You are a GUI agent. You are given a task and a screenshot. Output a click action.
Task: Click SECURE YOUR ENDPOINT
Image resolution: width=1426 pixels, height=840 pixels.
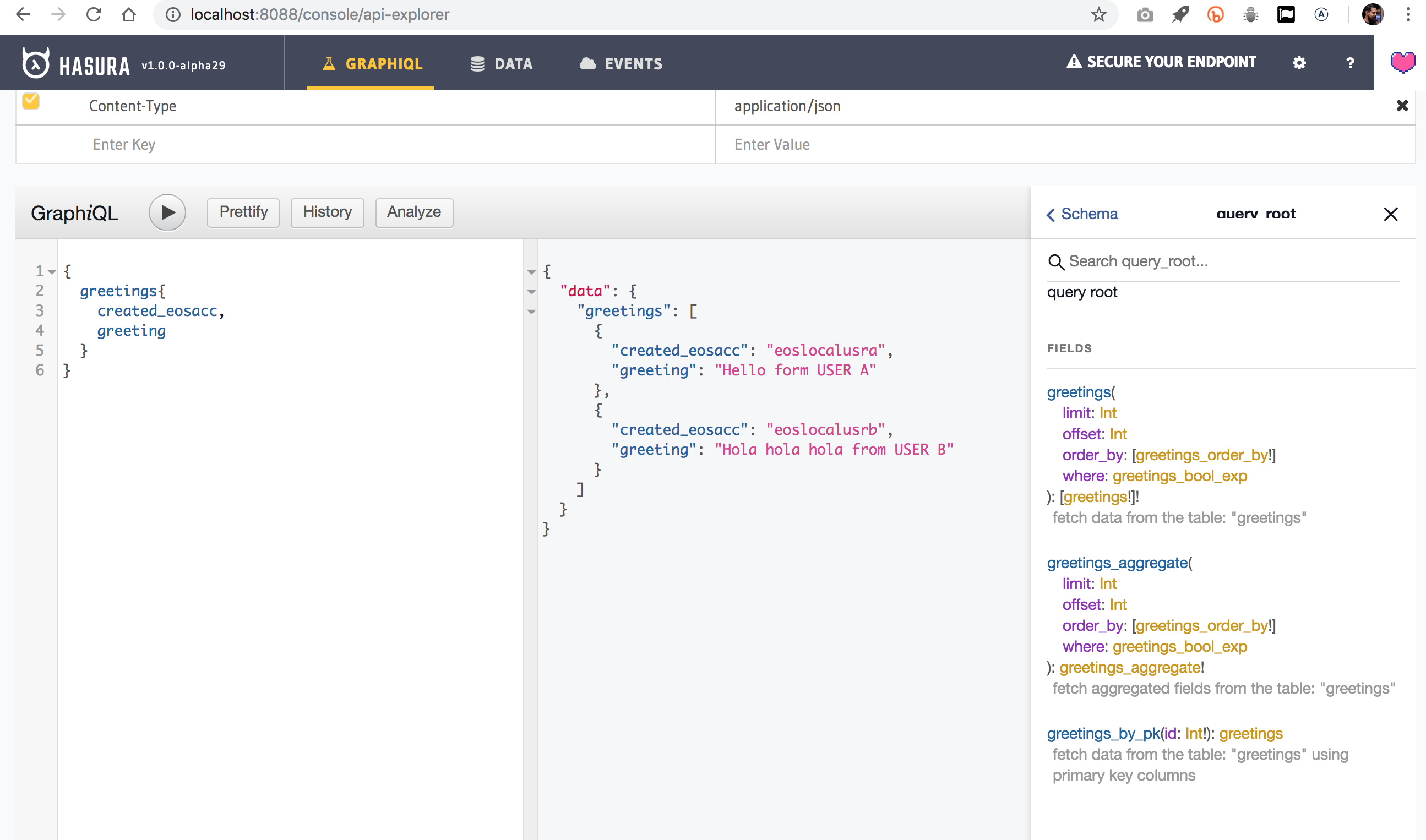tap(1161, 62)
